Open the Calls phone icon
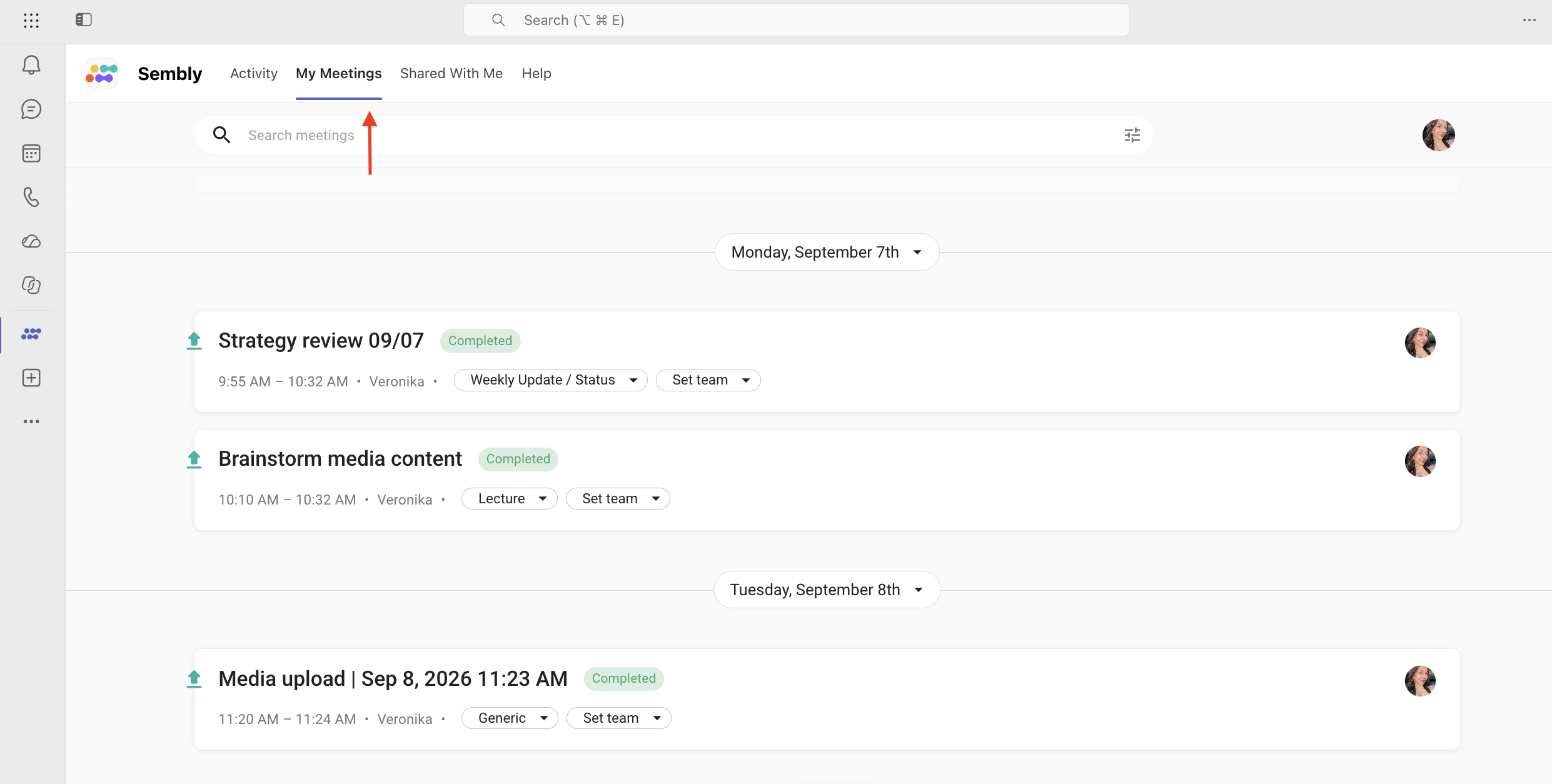 (31, 198)
